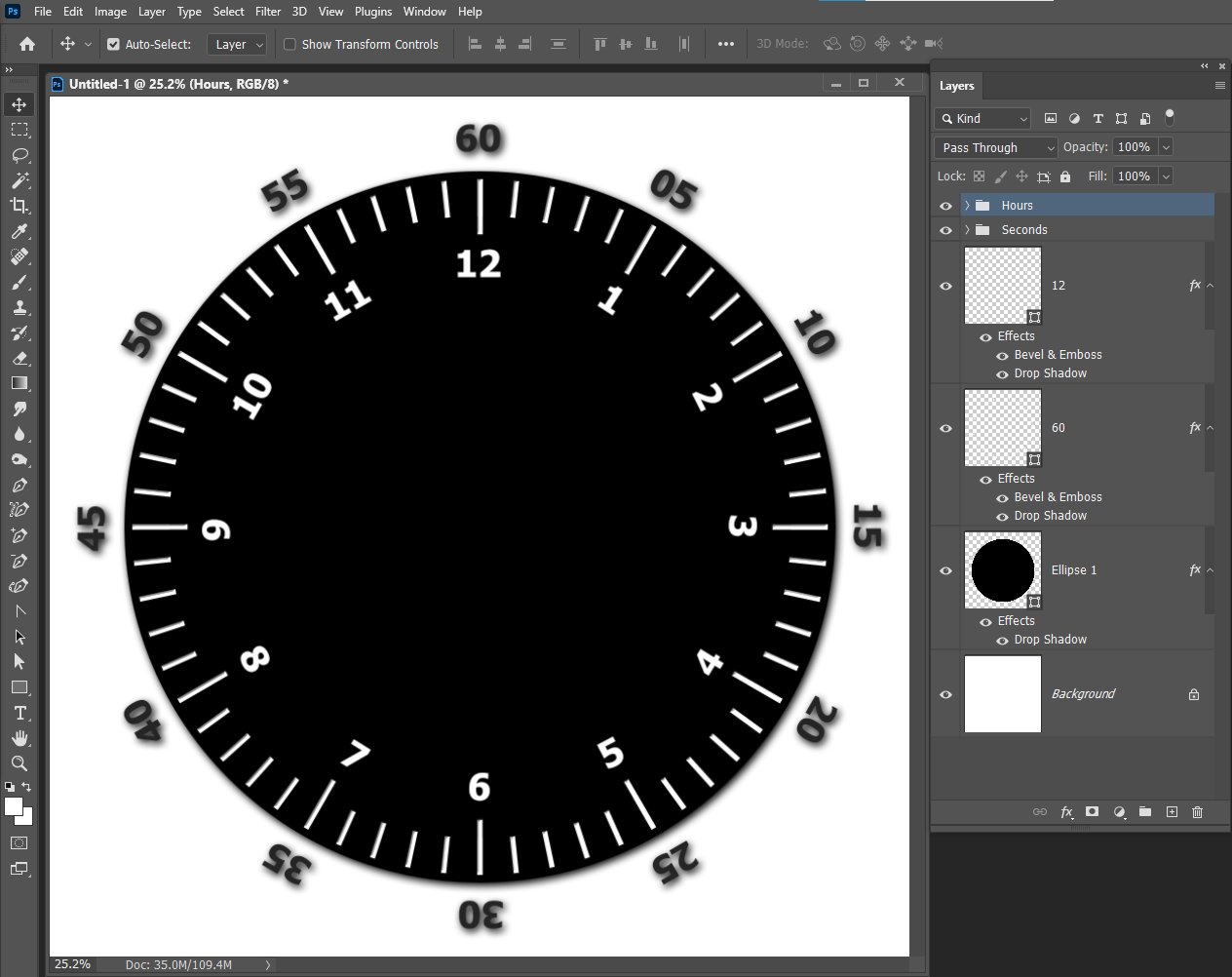Open the Opacity percentage dropdown
The image size is (1232, 977).
tap(1166, 147)
